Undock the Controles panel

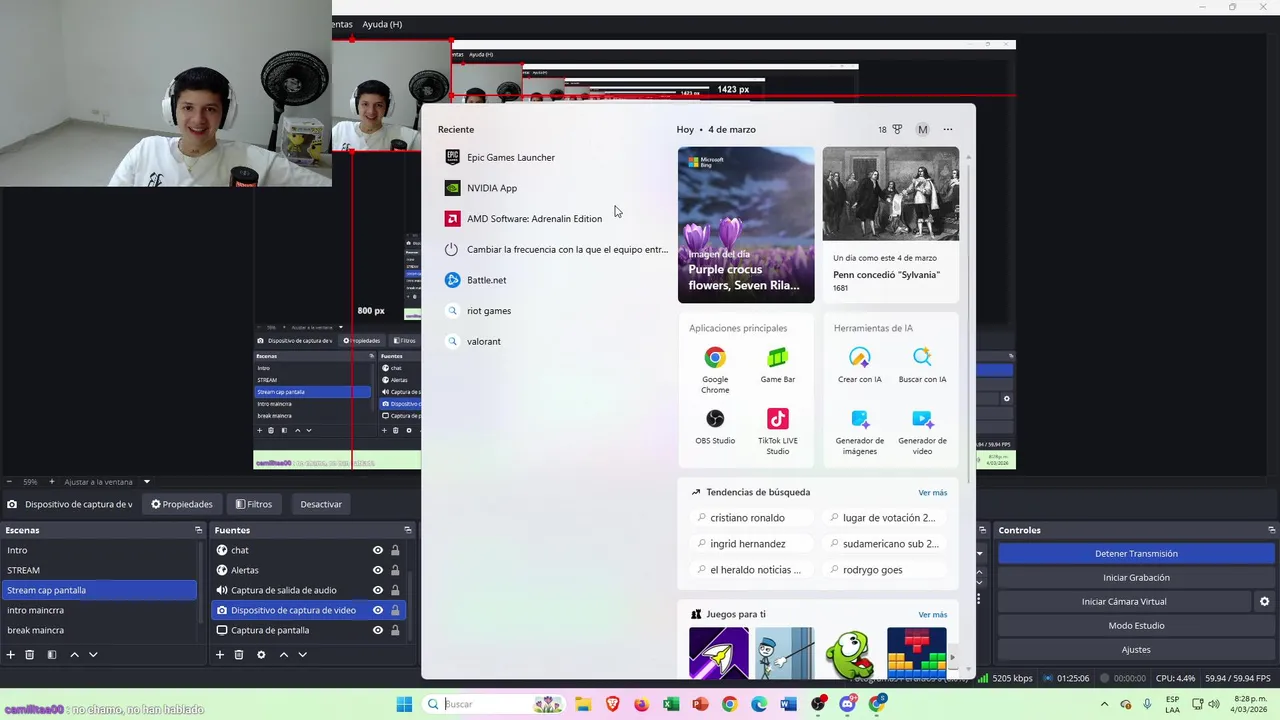coord(1271,530)
